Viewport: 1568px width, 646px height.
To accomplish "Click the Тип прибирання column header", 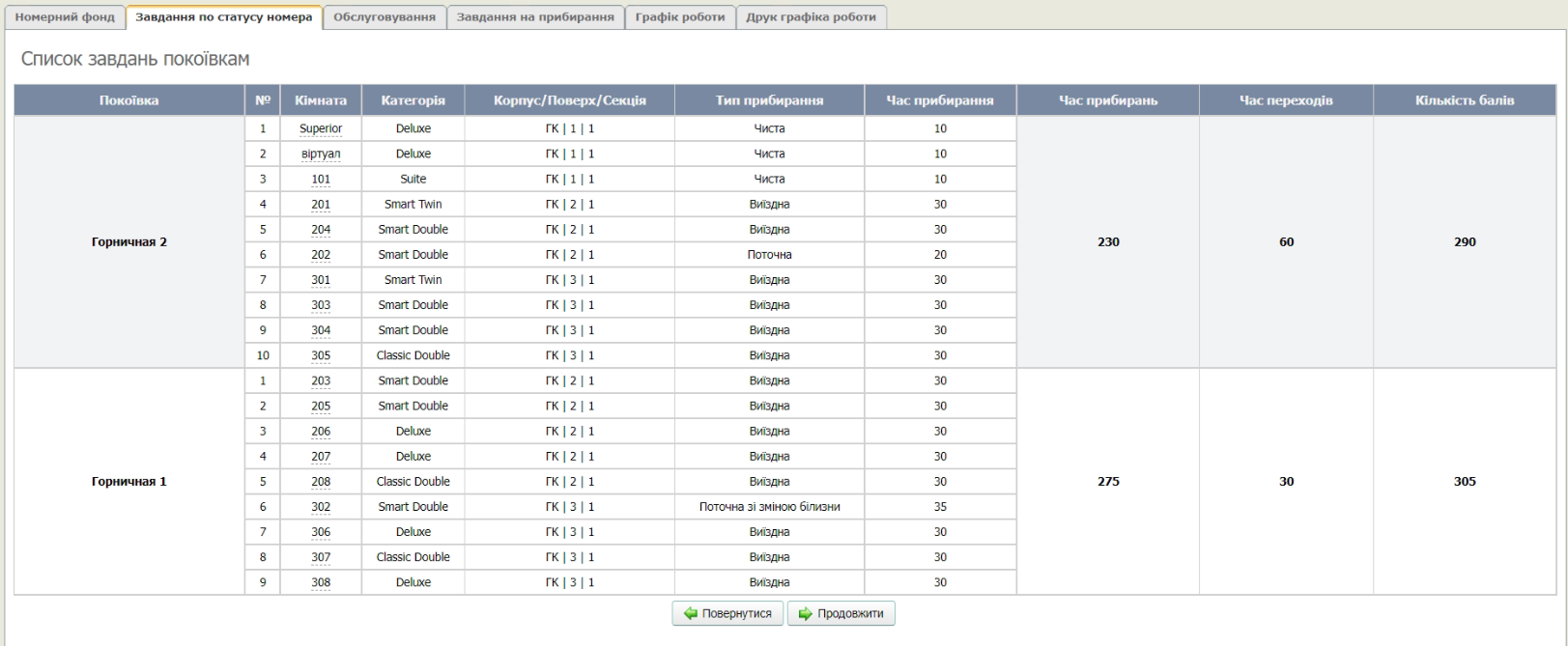I will pos(769,100).
